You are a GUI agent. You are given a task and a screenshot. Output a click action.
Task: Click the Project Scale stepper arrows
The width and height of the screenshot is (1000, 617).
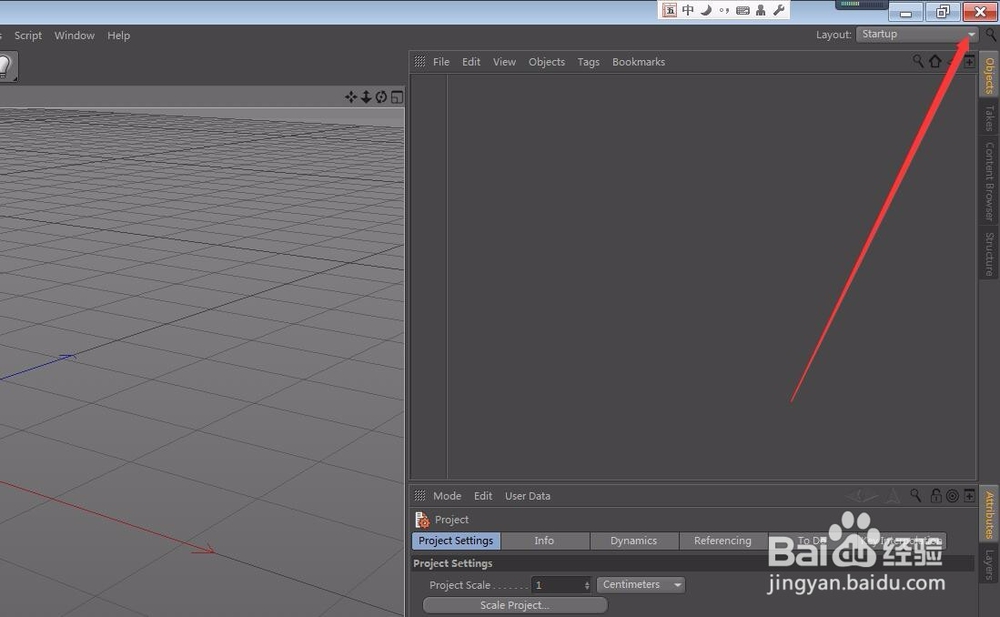coord(587,585)
